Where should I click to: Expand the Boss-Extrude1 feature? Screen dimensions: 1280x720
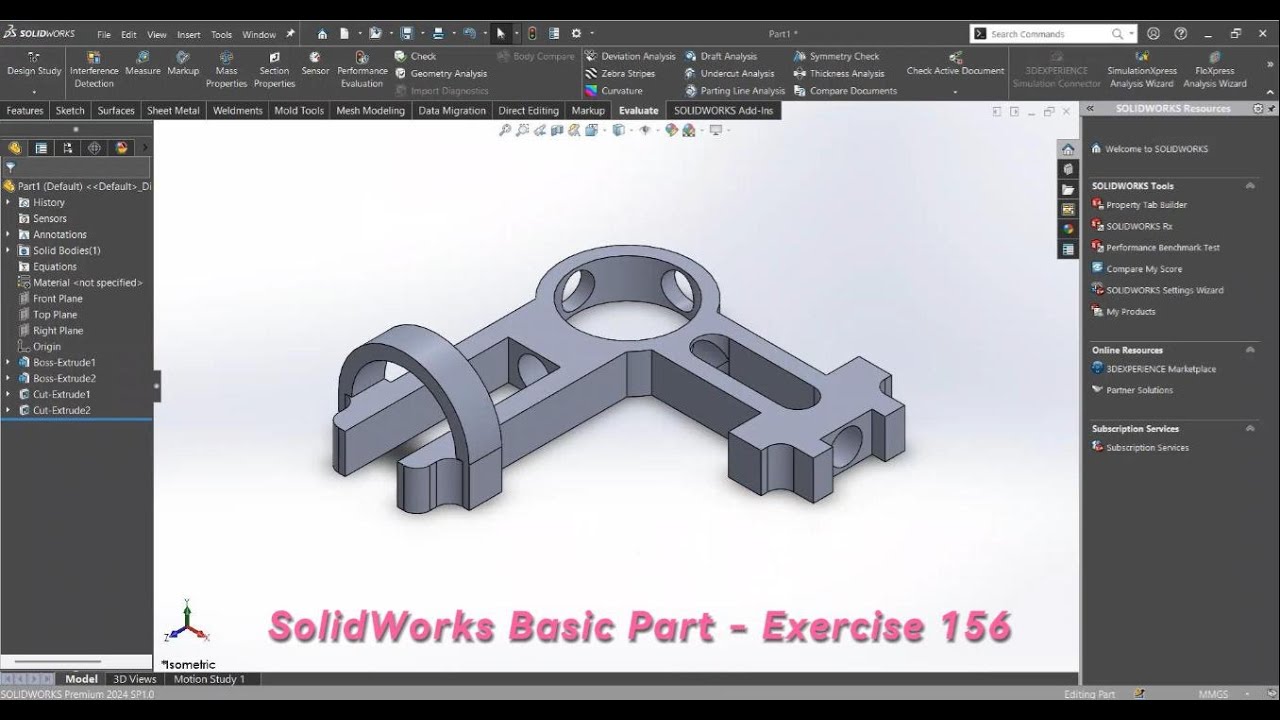tap(8, 362)
